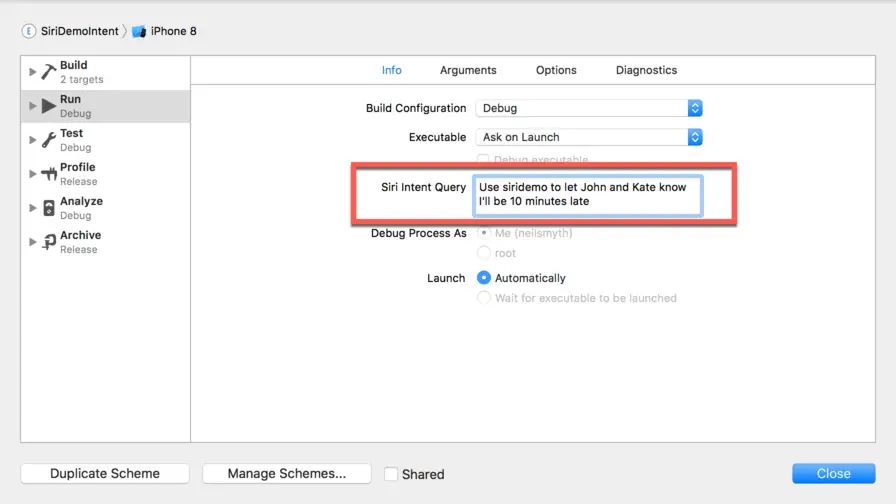Select the Automatically launch radio button
The height and width of the screenshot is (504, 896).
(484, 278)
